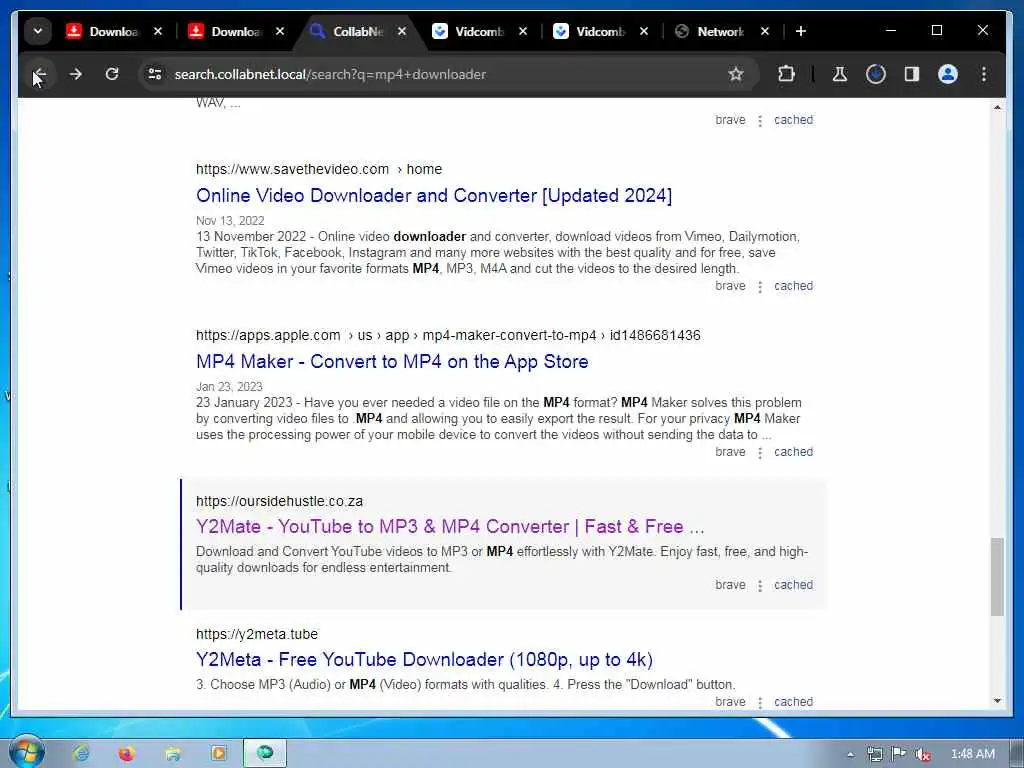The image size is (1024, 768).
Task: Click the oursidehustle.co.za URL text
Action: coord(280,501)
